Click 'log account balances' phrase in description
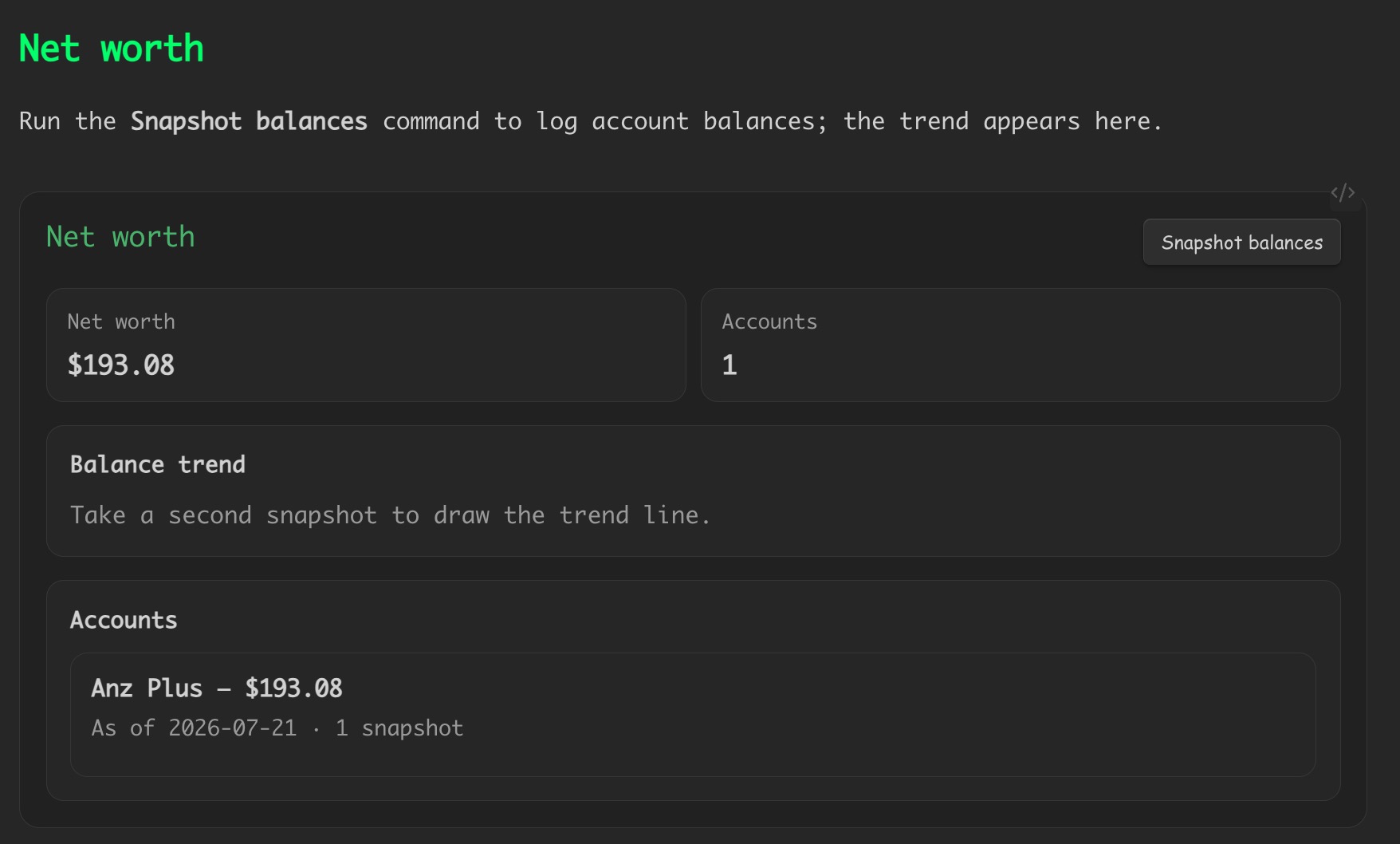 [675, 121]
